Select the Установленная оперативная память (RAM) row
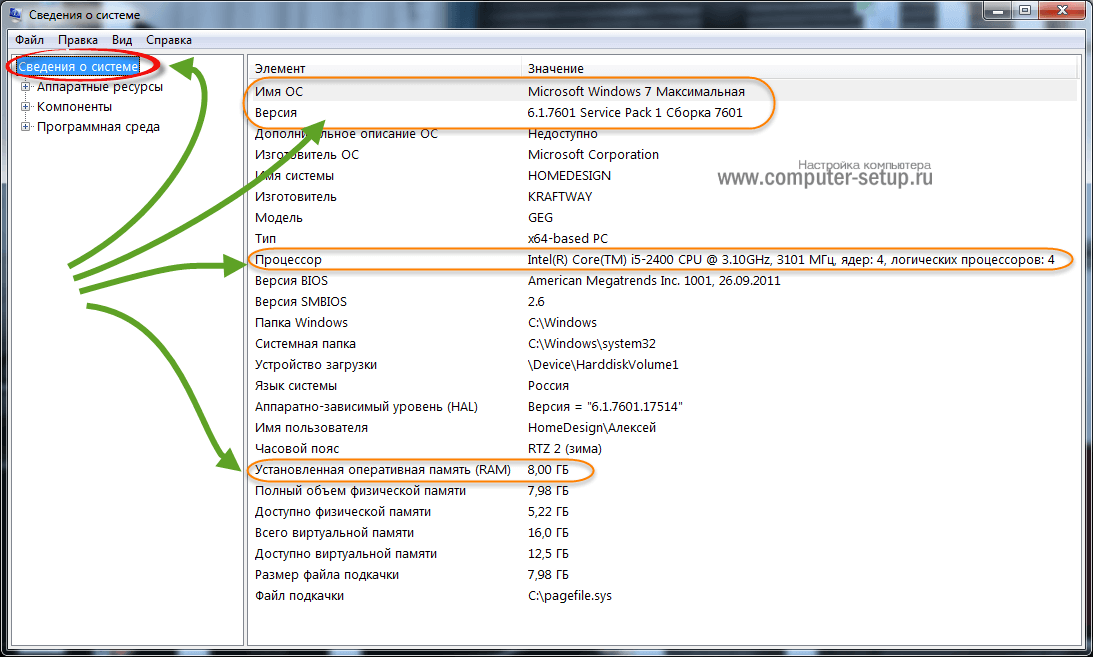 pos(382,470)
